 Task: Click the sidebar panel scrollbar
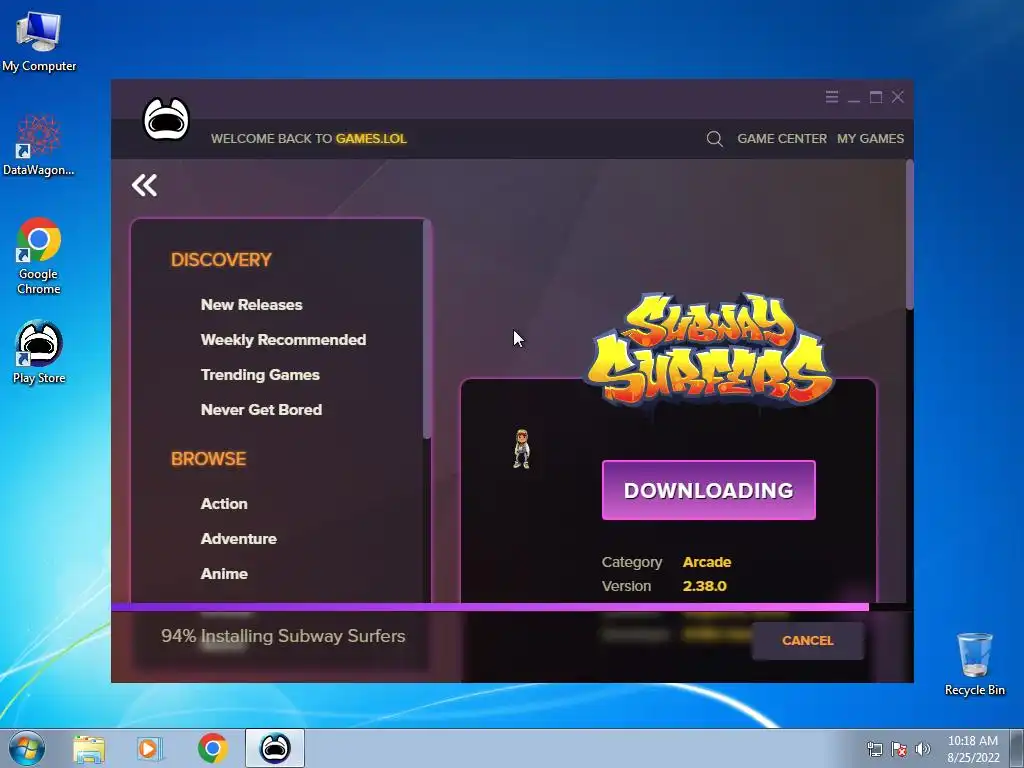(x=427, y=329)
